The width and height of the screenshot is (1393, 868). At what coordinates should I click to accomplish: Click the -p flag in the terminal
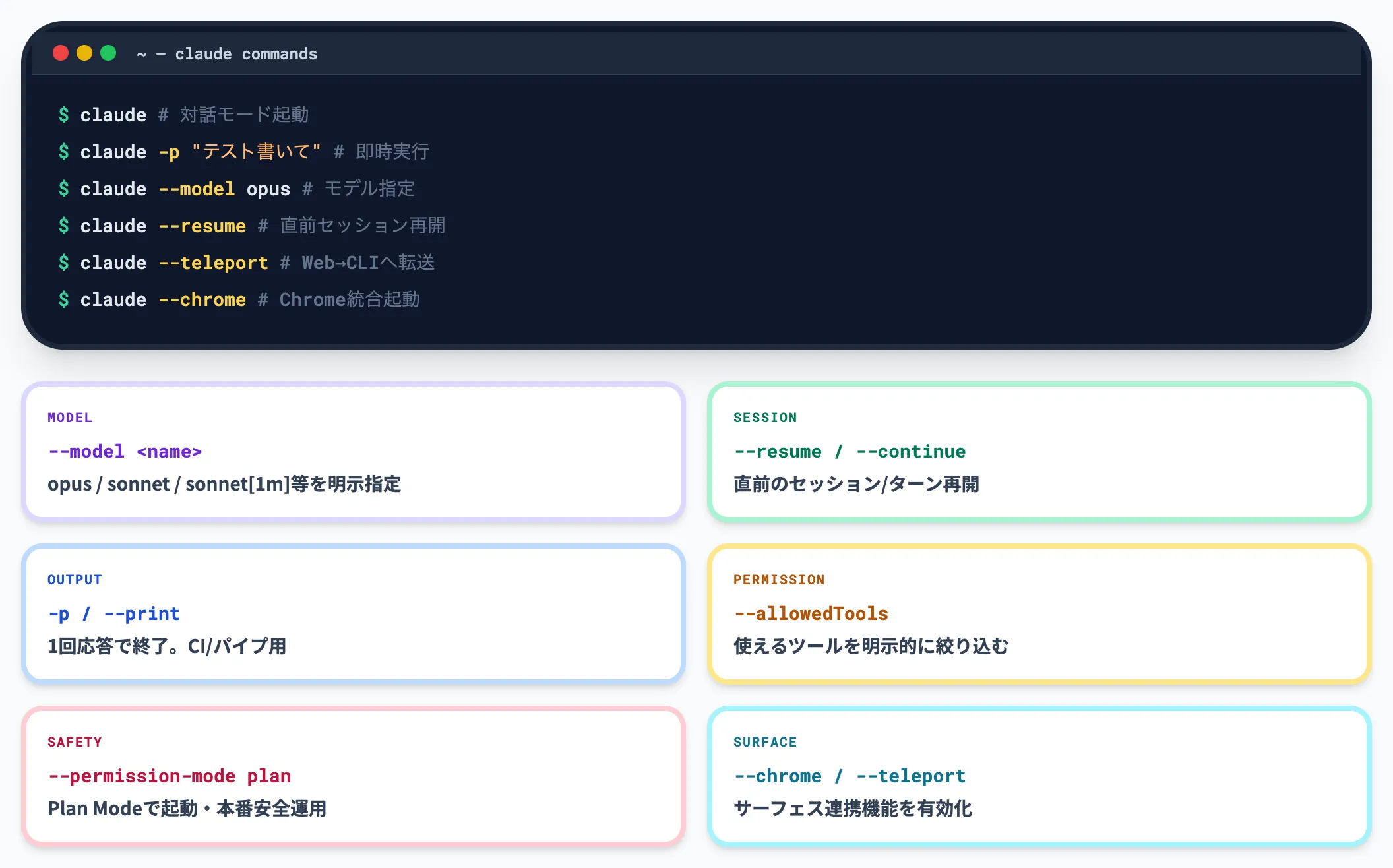[169, 152]
